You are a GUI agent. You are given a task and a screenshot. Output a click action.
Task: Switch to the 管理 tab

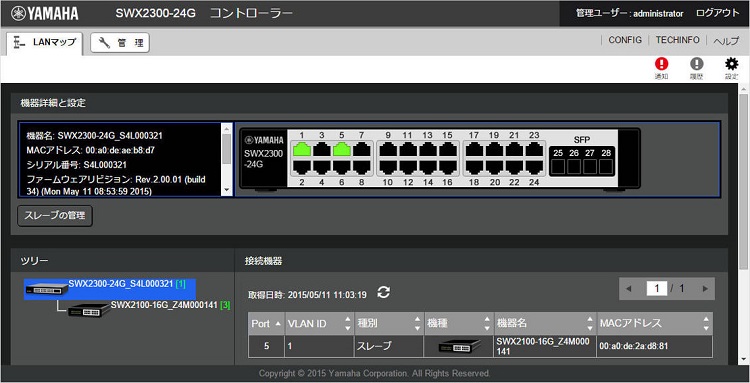pyautogui.click(x=120, y=43)
